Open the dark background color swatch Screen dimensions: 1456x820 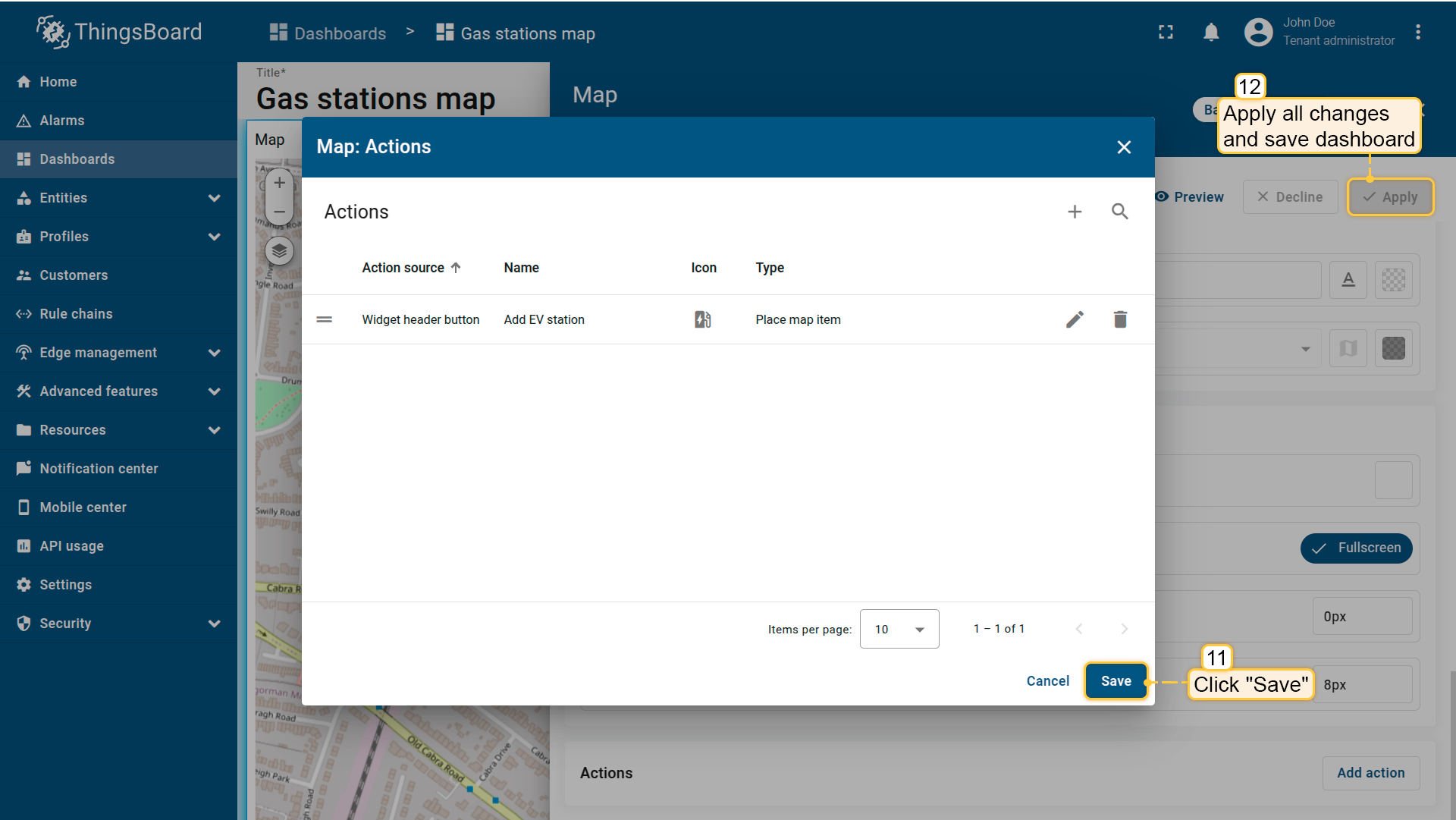click(x=1393, y=349)
